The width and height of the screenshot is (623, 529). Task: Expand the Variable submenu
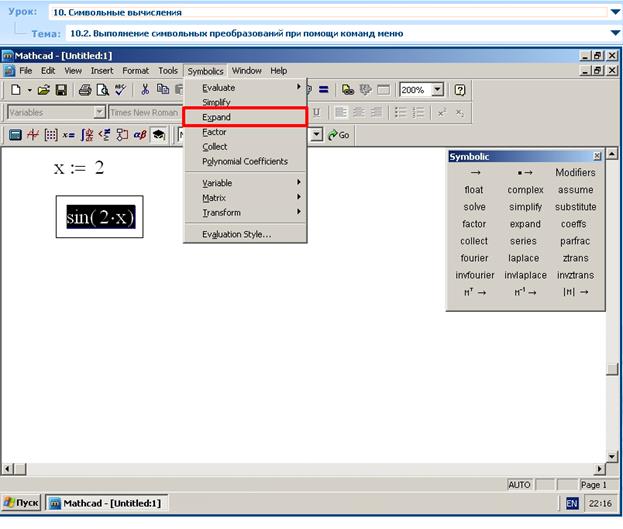coord(245,183)
